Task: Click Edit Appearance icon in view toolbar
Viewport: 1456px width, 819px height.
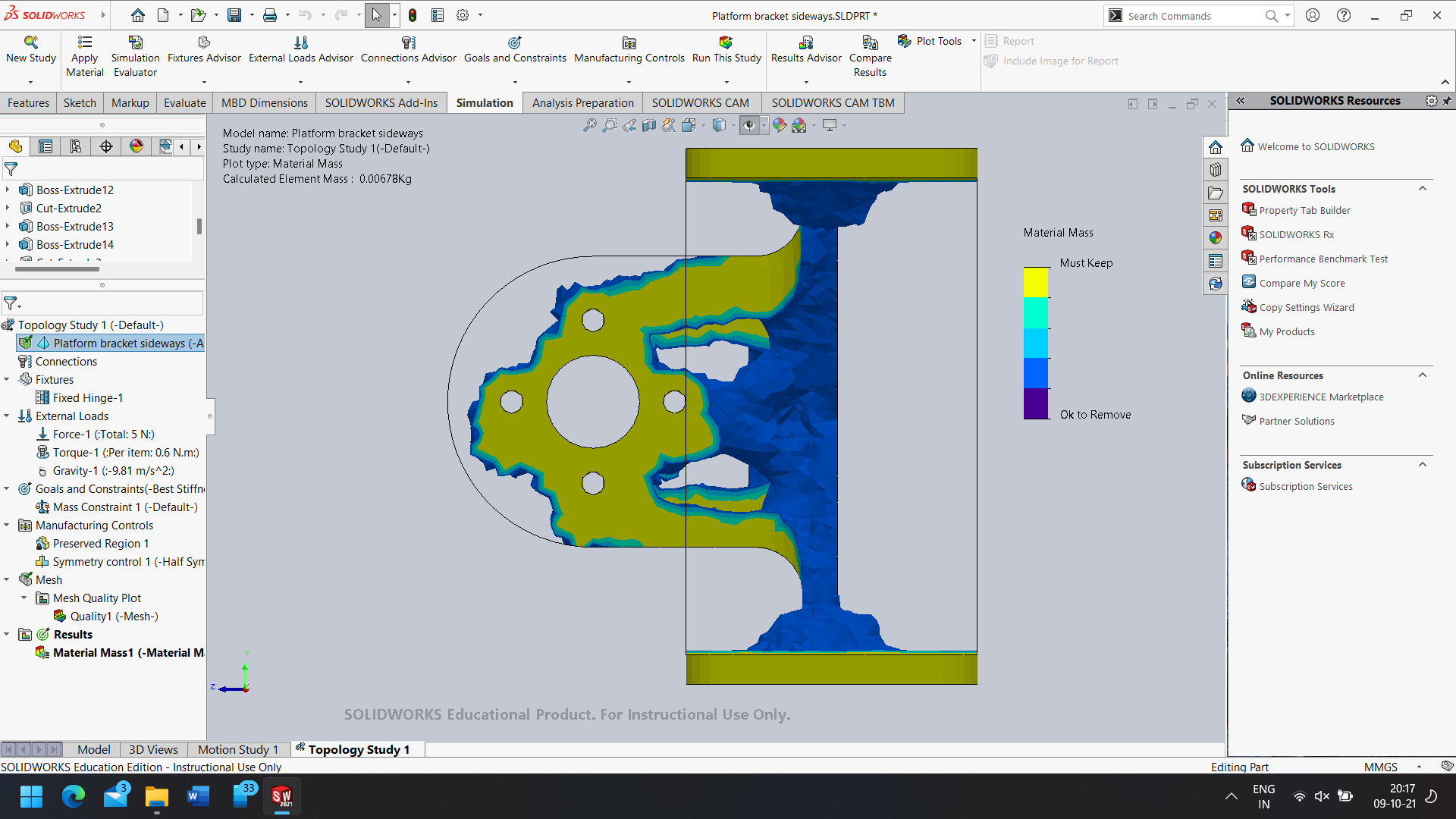Action: coord(780,126)
